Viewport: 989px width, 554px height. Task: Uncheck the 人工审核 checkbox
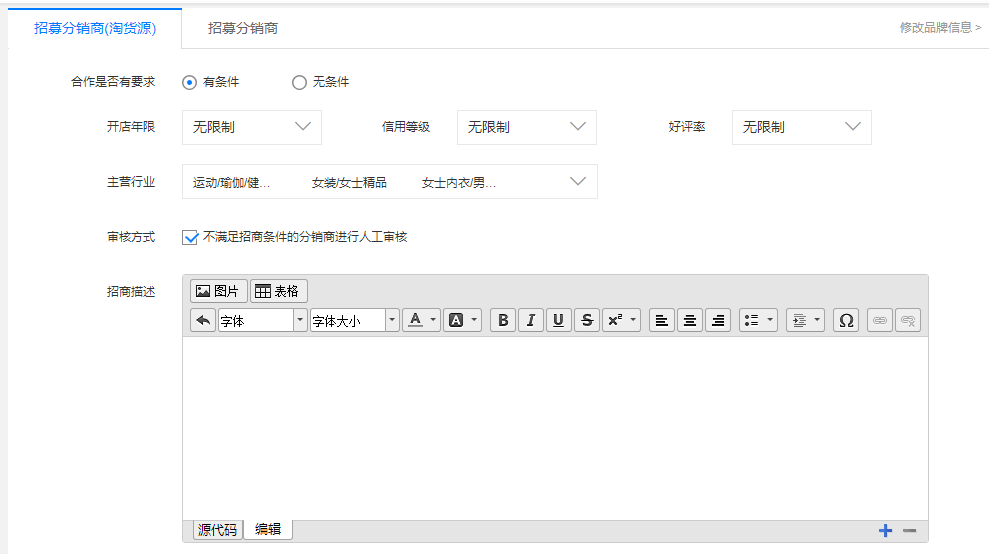pos(190,238)
